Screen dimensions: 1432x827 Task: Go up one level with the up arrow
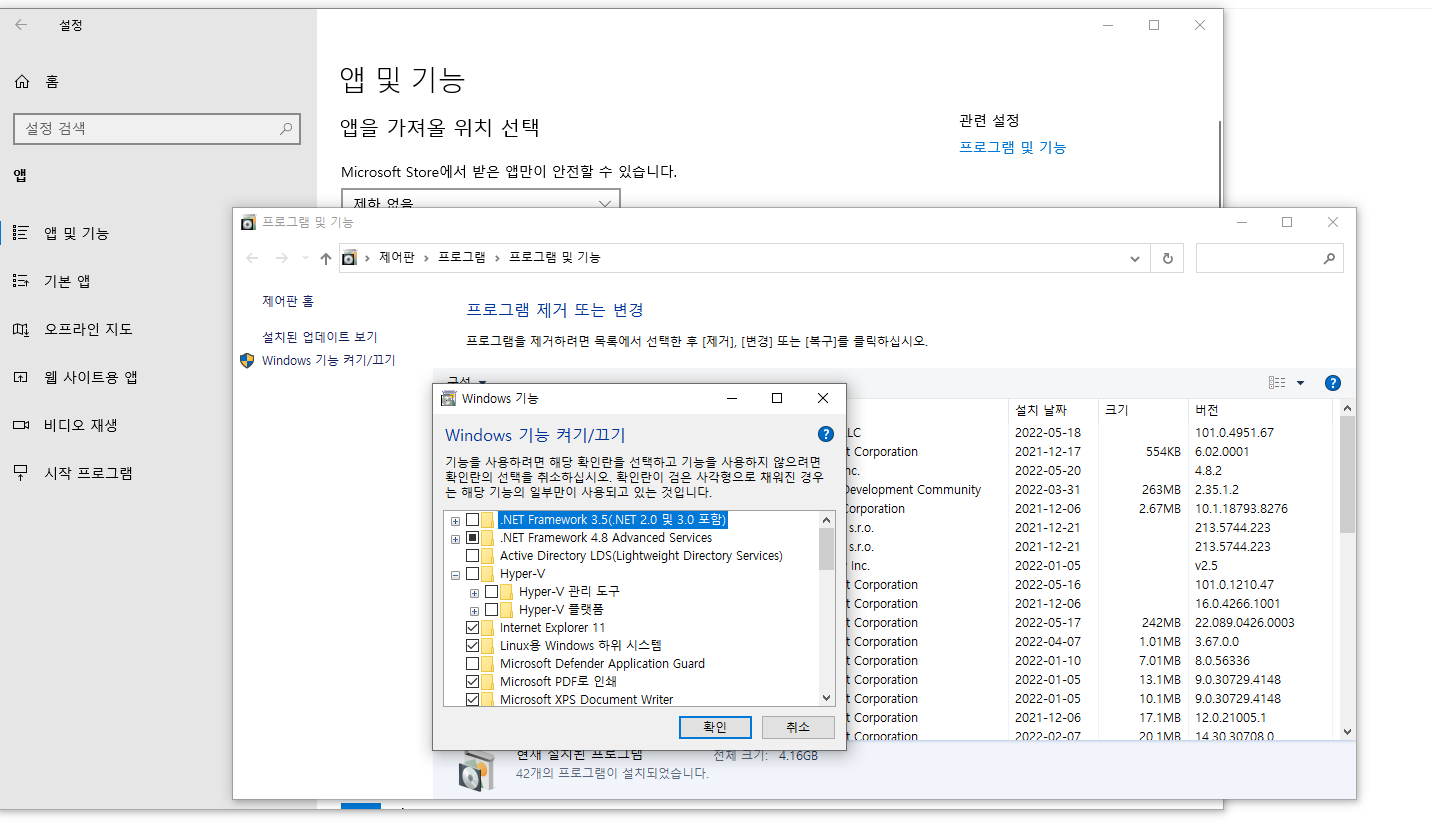[325, 258]
